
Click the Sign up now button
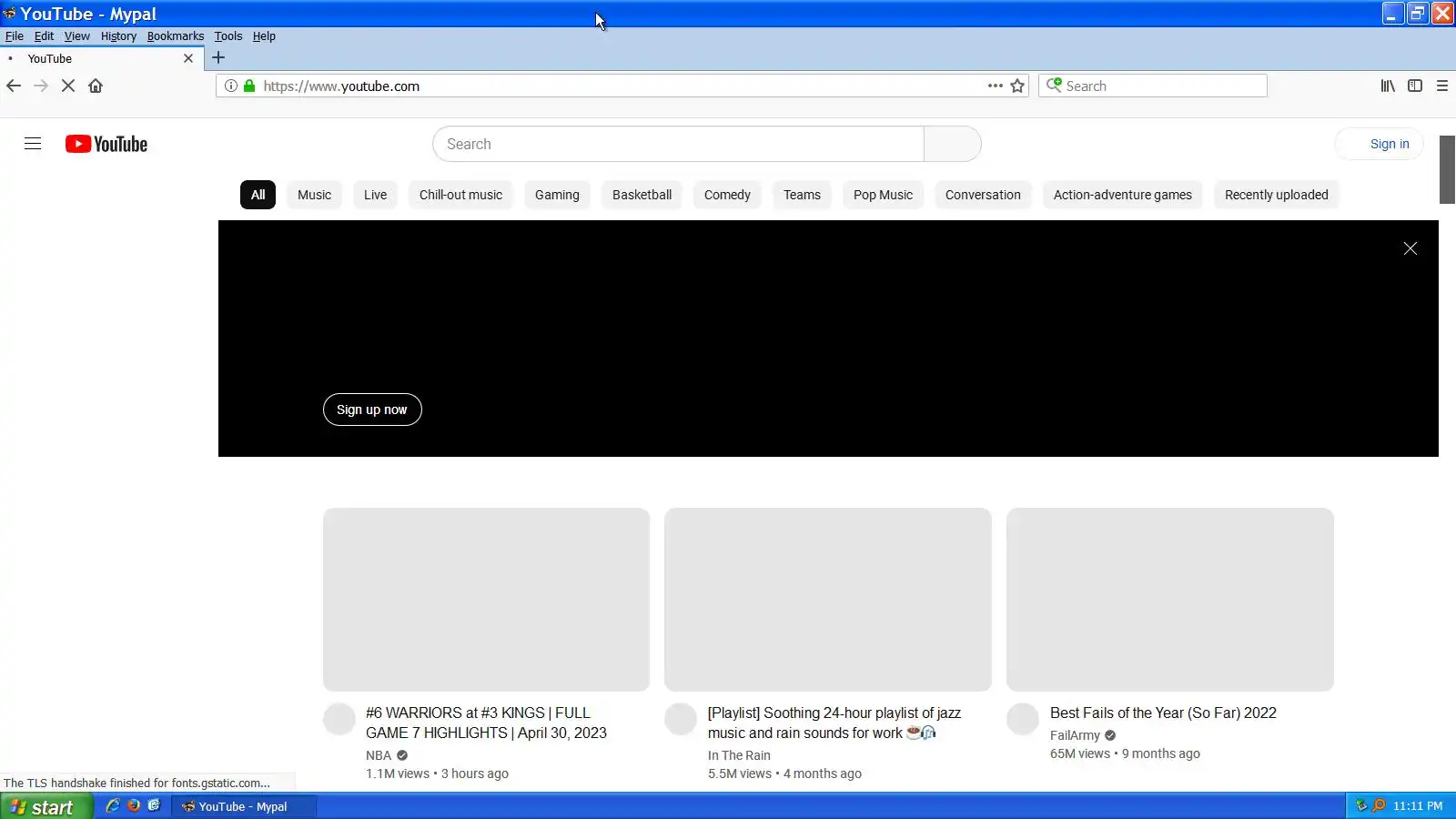click(372, 409)
